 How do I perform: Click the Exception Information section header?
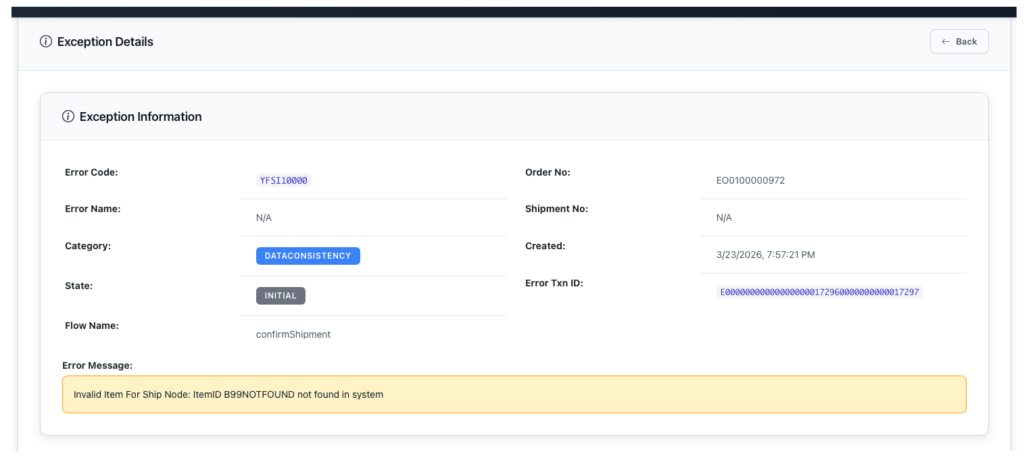(140, 117)
